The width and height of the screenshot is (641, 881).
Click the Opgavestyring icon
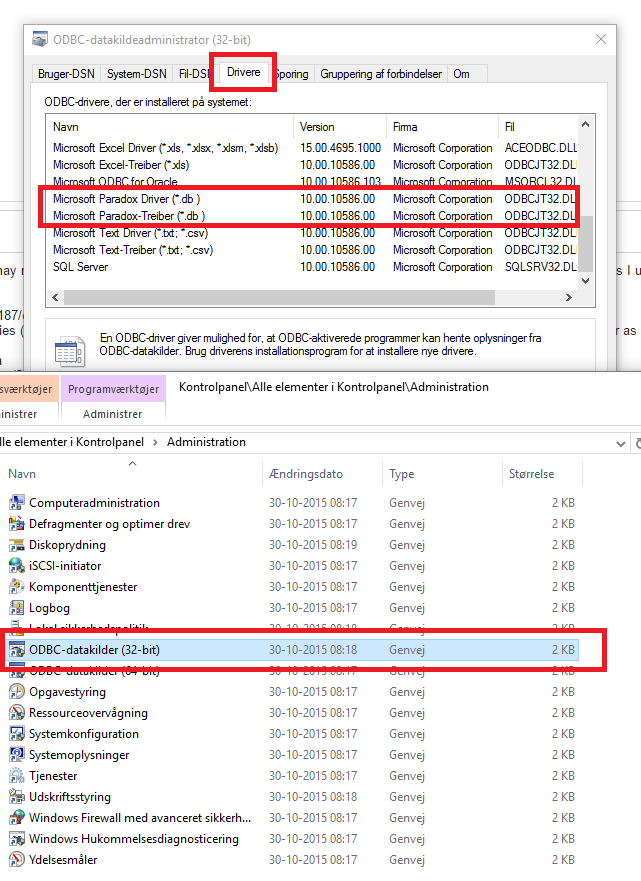(16, 692)
